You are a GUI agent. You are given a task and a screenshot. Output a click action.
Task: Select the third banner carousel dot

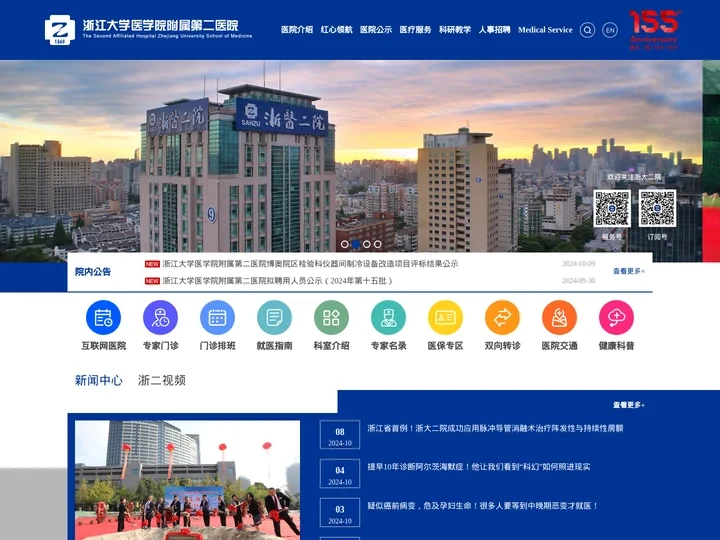tap(366, 244)
